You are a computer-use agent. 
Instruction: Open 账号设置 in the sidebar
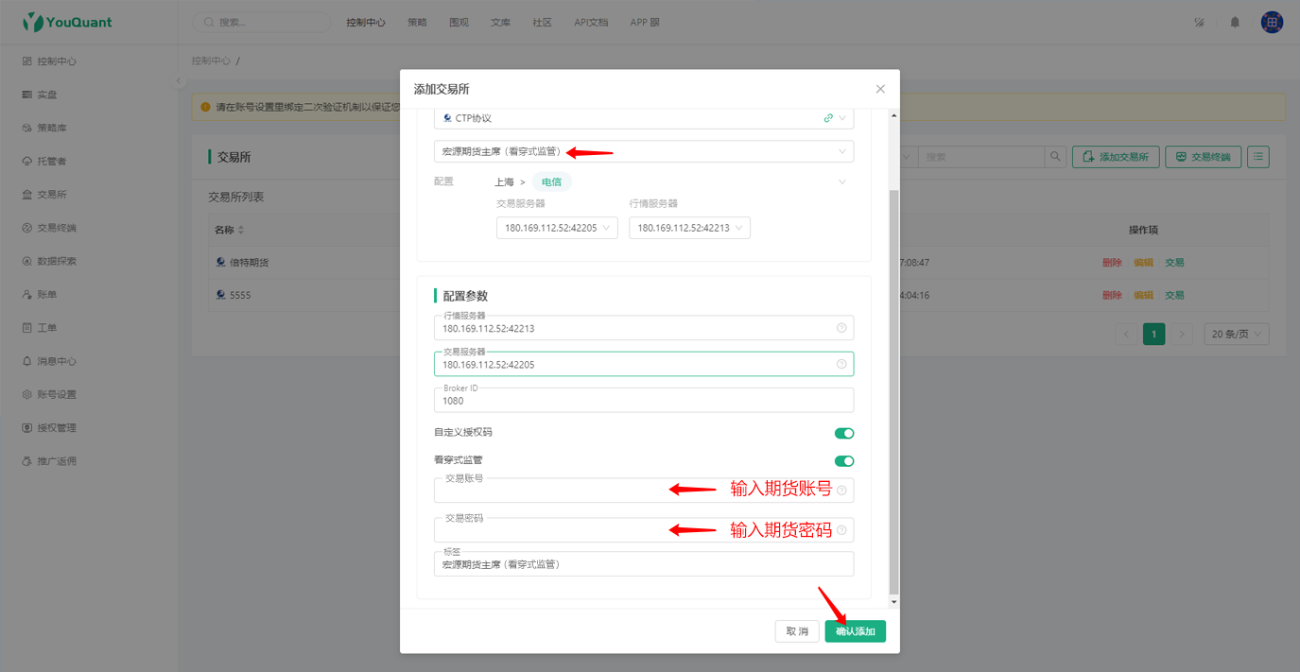click(50, 394)
